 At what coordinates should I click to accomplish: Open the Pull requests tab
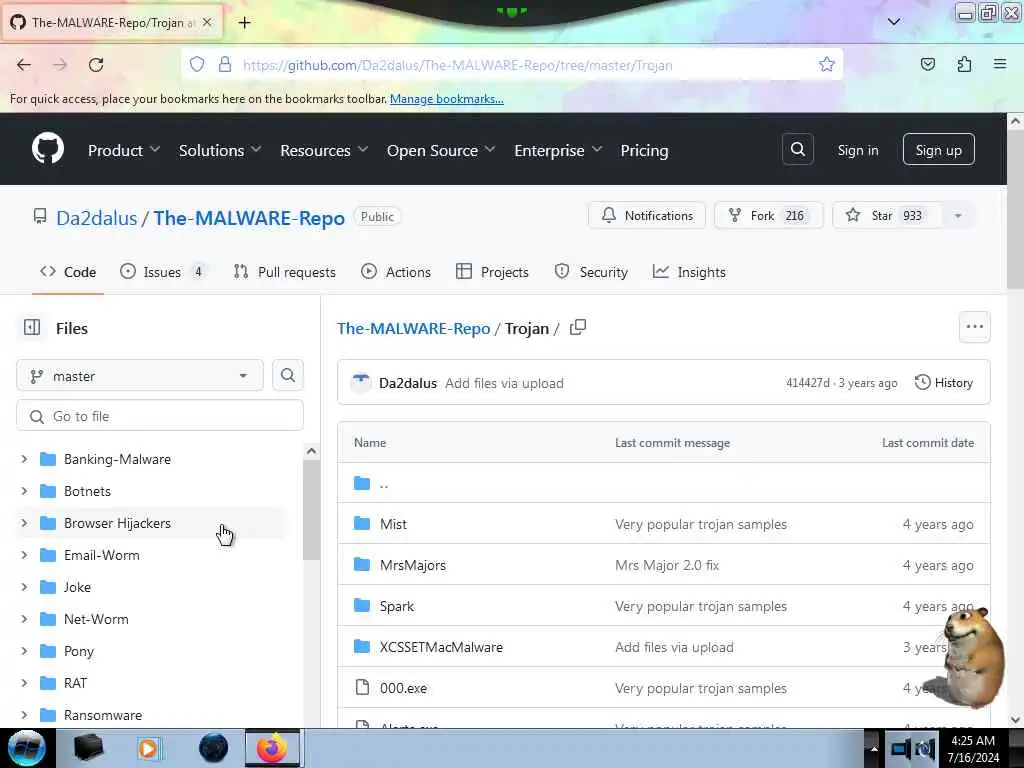284,272
